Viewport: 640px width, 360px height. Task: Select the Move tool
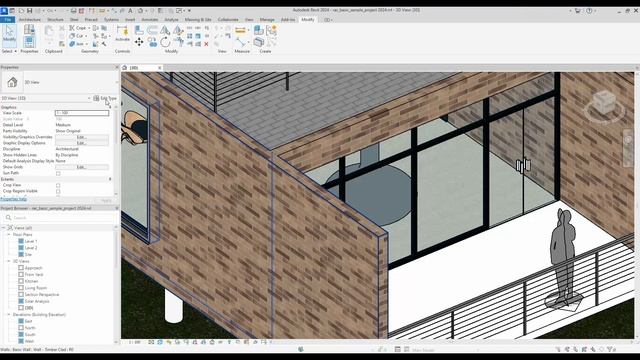(x=139, y=42)
